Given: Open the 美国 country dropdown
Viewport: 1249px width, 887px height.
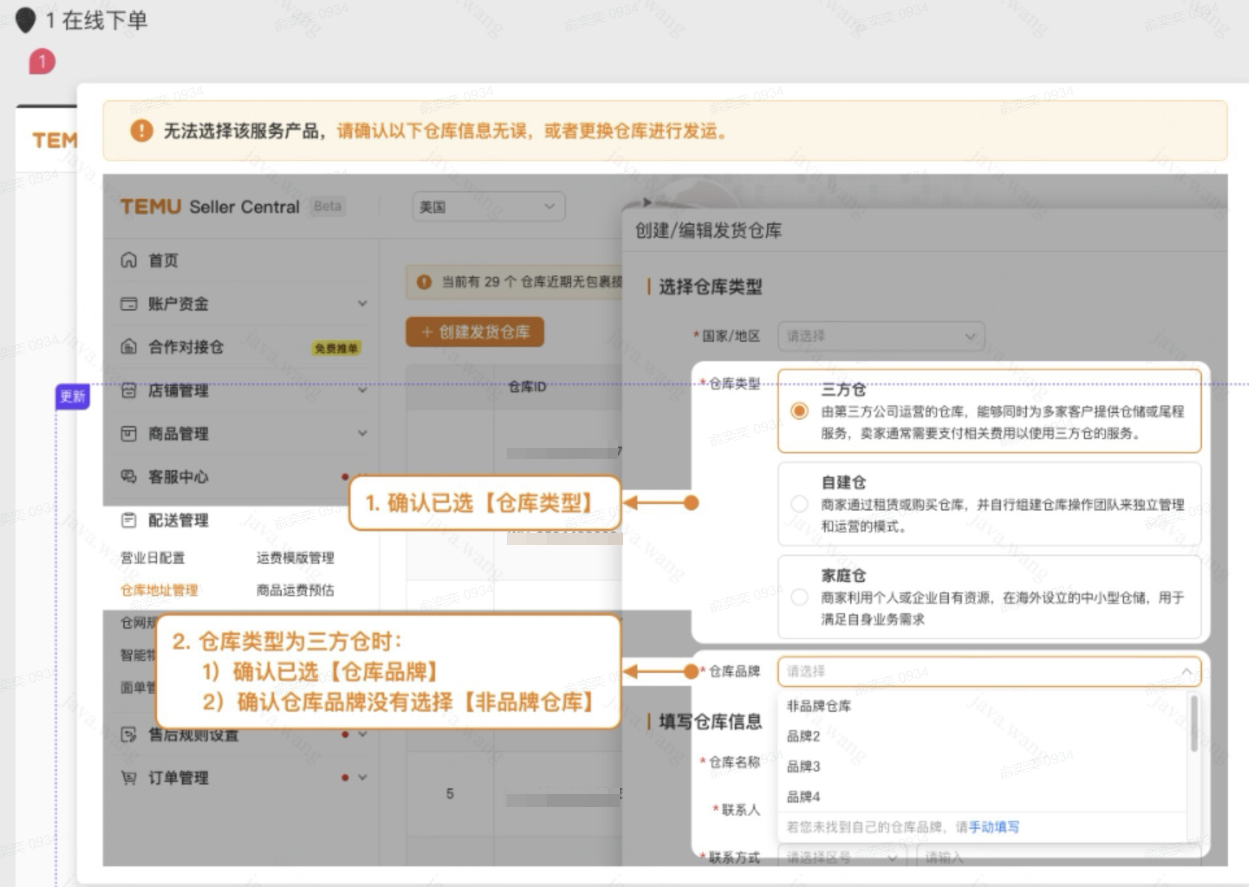Looking at the screenshot, I should pyautogui.click(x=488, y=207).
